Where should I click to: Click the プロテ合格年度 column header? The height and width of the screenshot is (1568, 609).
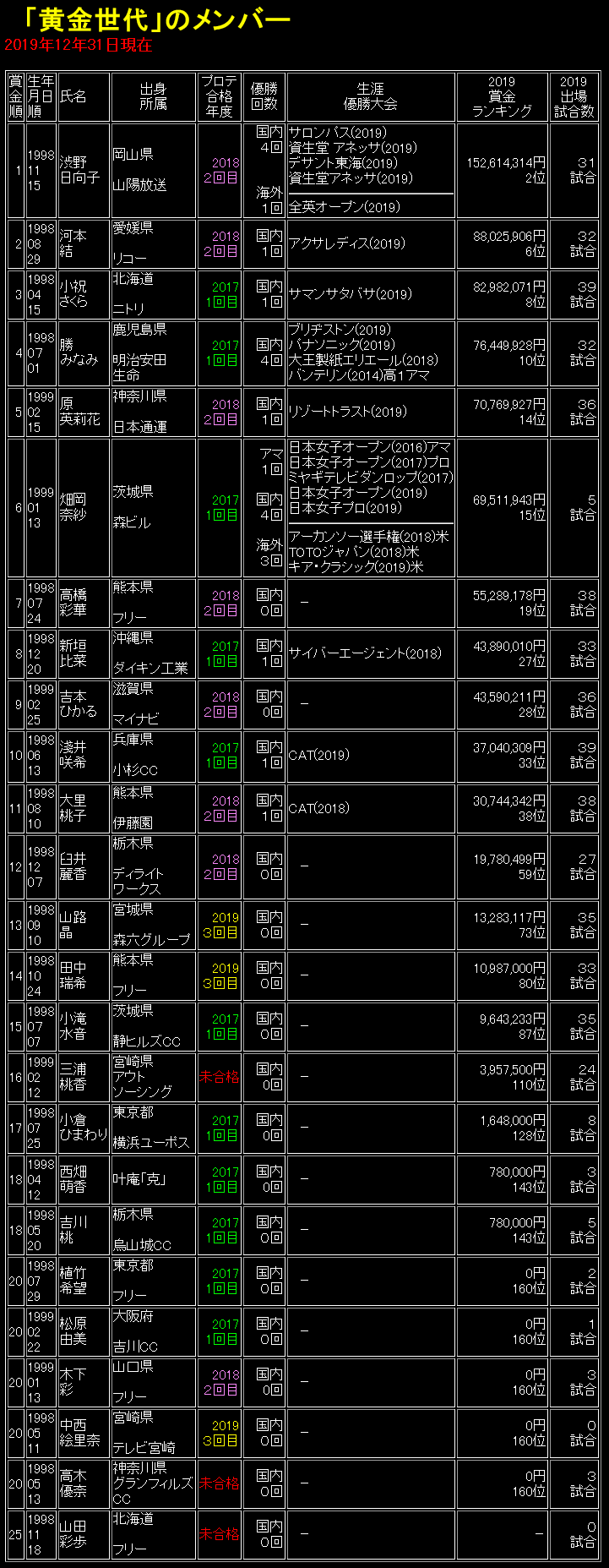click(x=220, y=96)
